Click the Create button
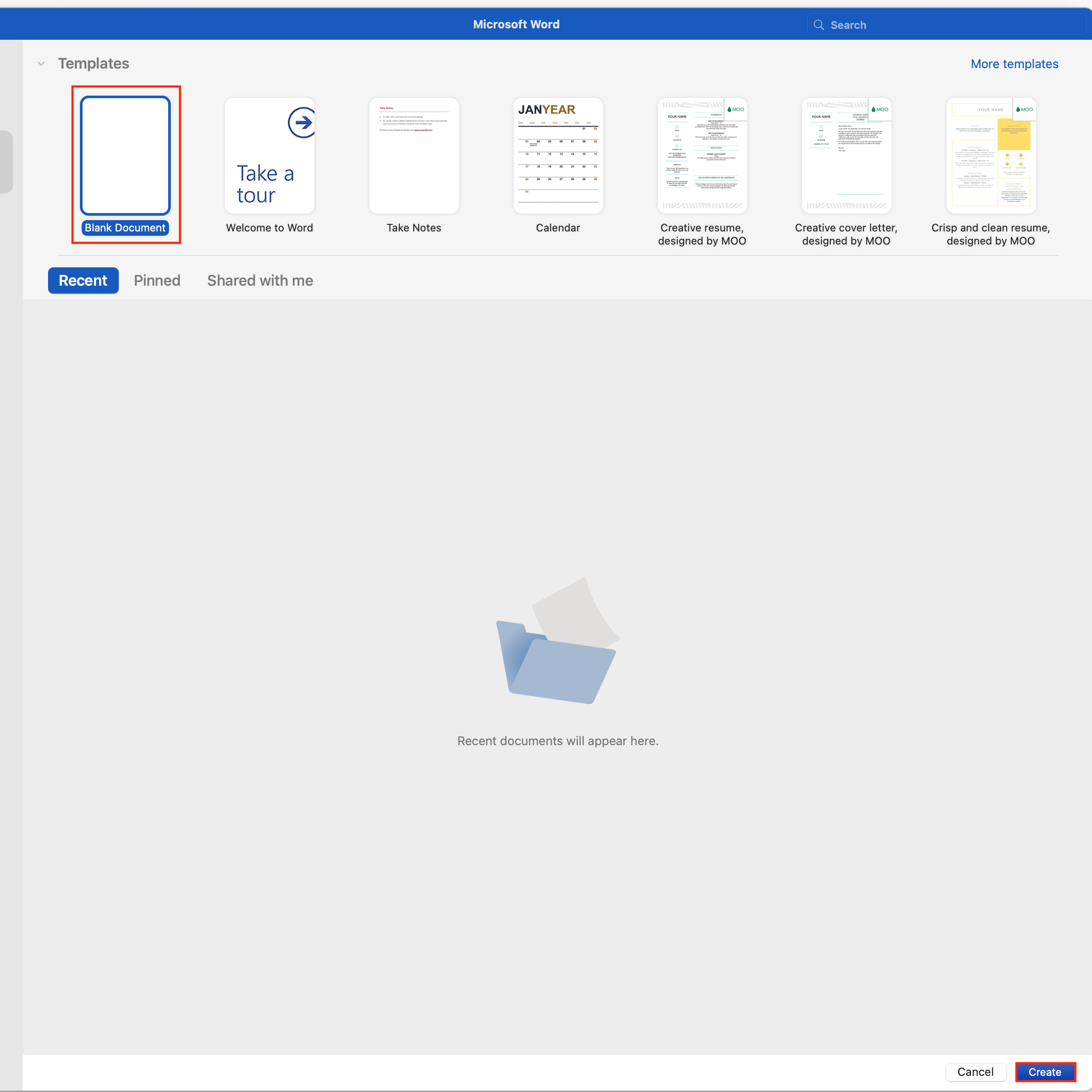The image size is (1092, 1092). (1045, 1071)
